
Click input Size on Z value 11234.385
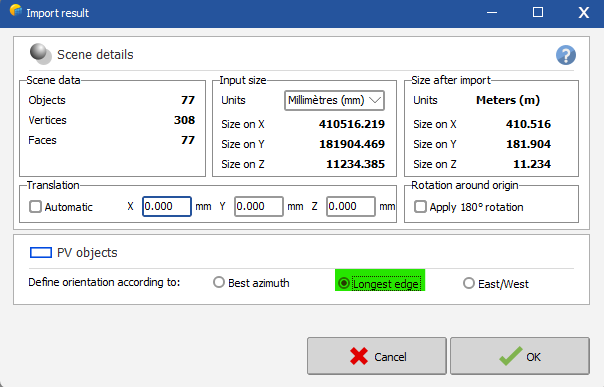(355, 164)
